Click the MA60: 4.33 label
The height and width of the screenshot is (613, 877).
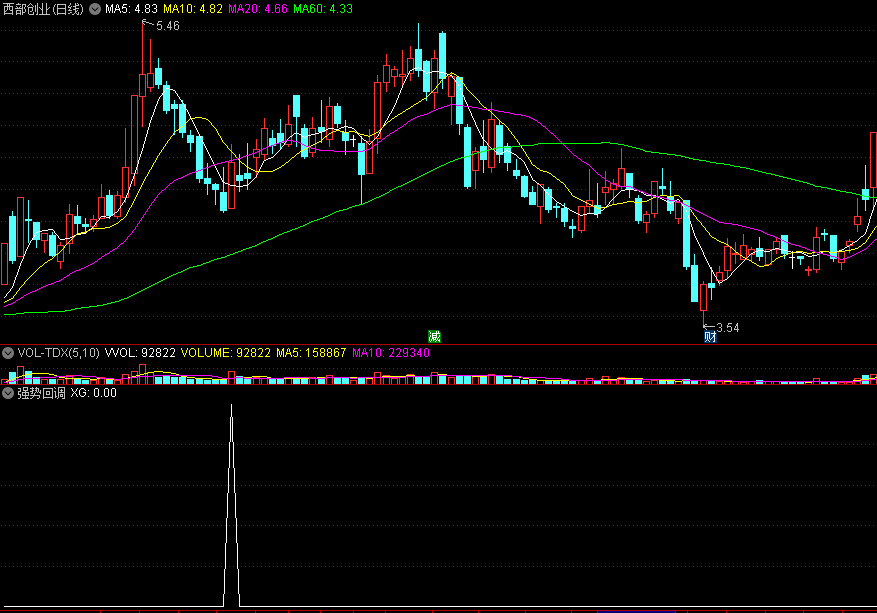(x=323, y=9)
